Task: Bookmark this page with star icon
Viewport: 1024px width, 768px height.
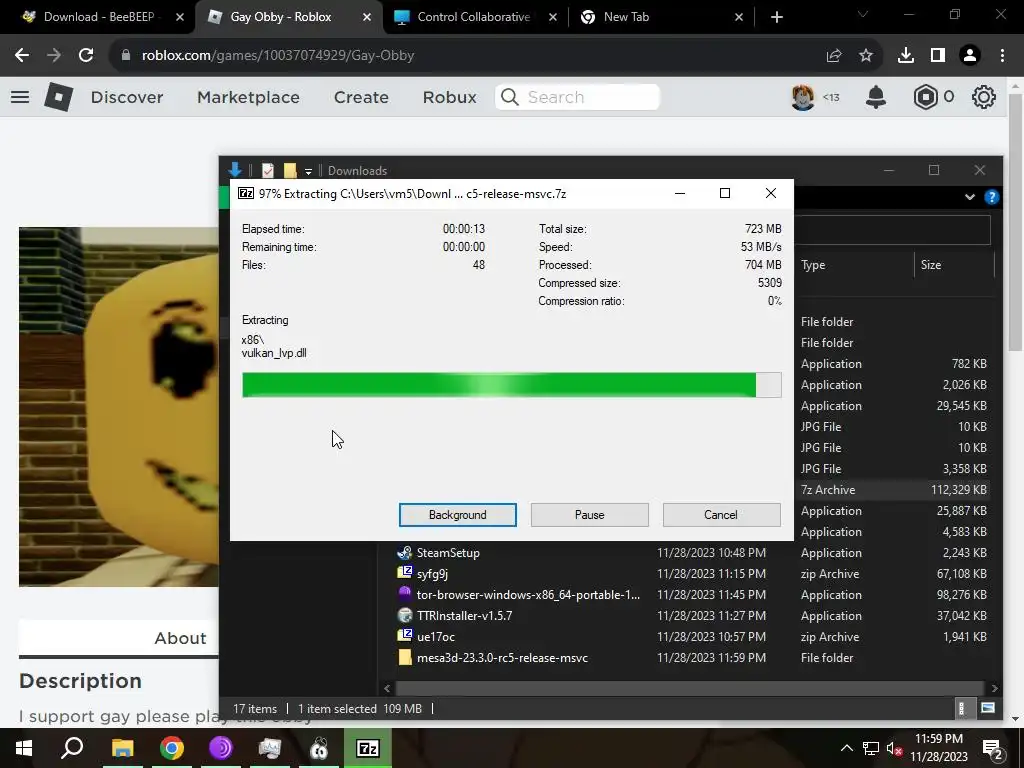Action: [x=866, y=56]
